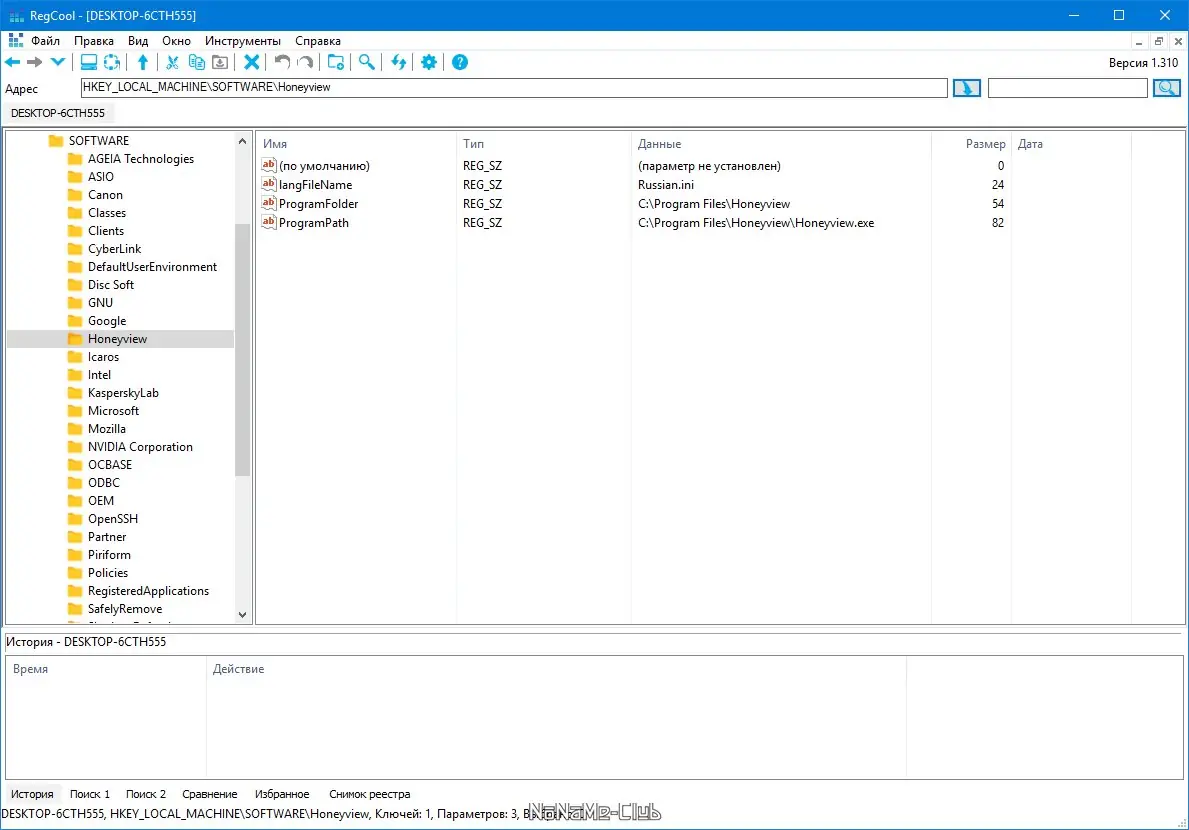The height and width of the screenshot is (830, 1189).
Task: Select the AGEIA Technologies key
Action: pyautogui.click(x=140, y=159)
